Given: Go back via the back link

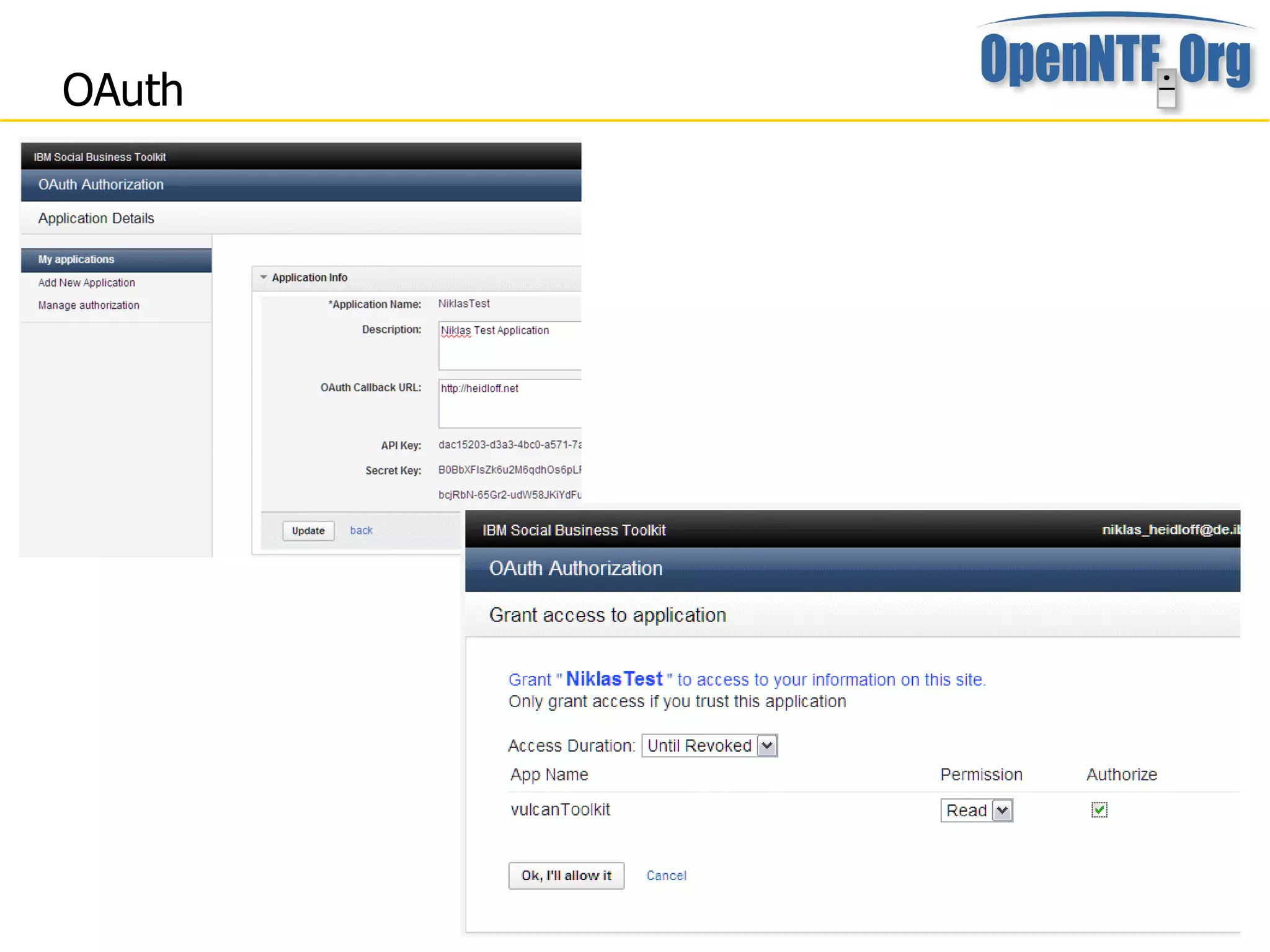Looking at the screenshot, I should [x=361, y=531].
